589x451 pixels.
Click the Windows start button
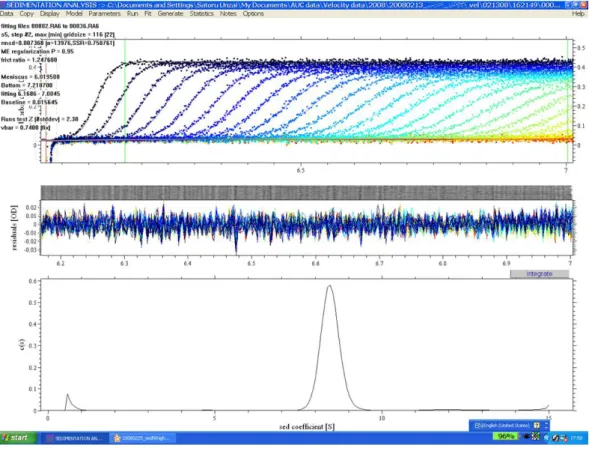(19, 437)
